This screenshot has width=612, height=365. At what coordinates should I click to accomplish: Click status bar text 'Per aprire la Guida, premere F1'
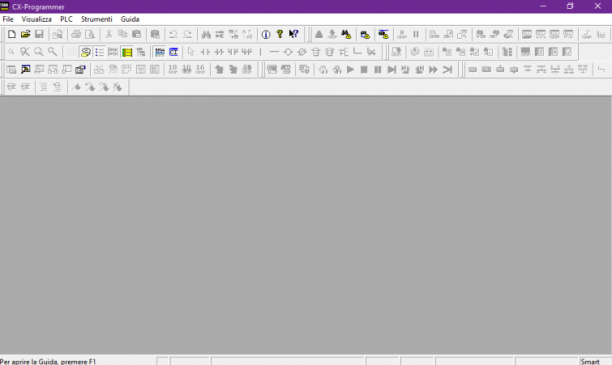[x=48, y=361]
